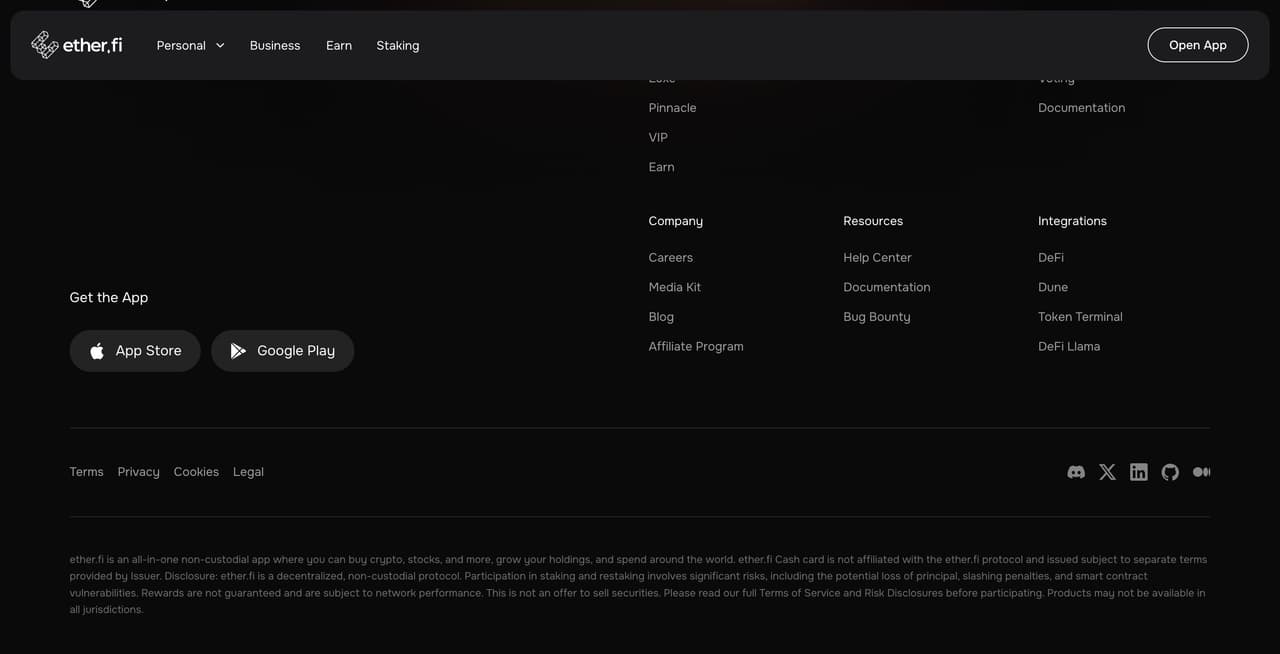Open the Careers link

[x=671, y=257]
